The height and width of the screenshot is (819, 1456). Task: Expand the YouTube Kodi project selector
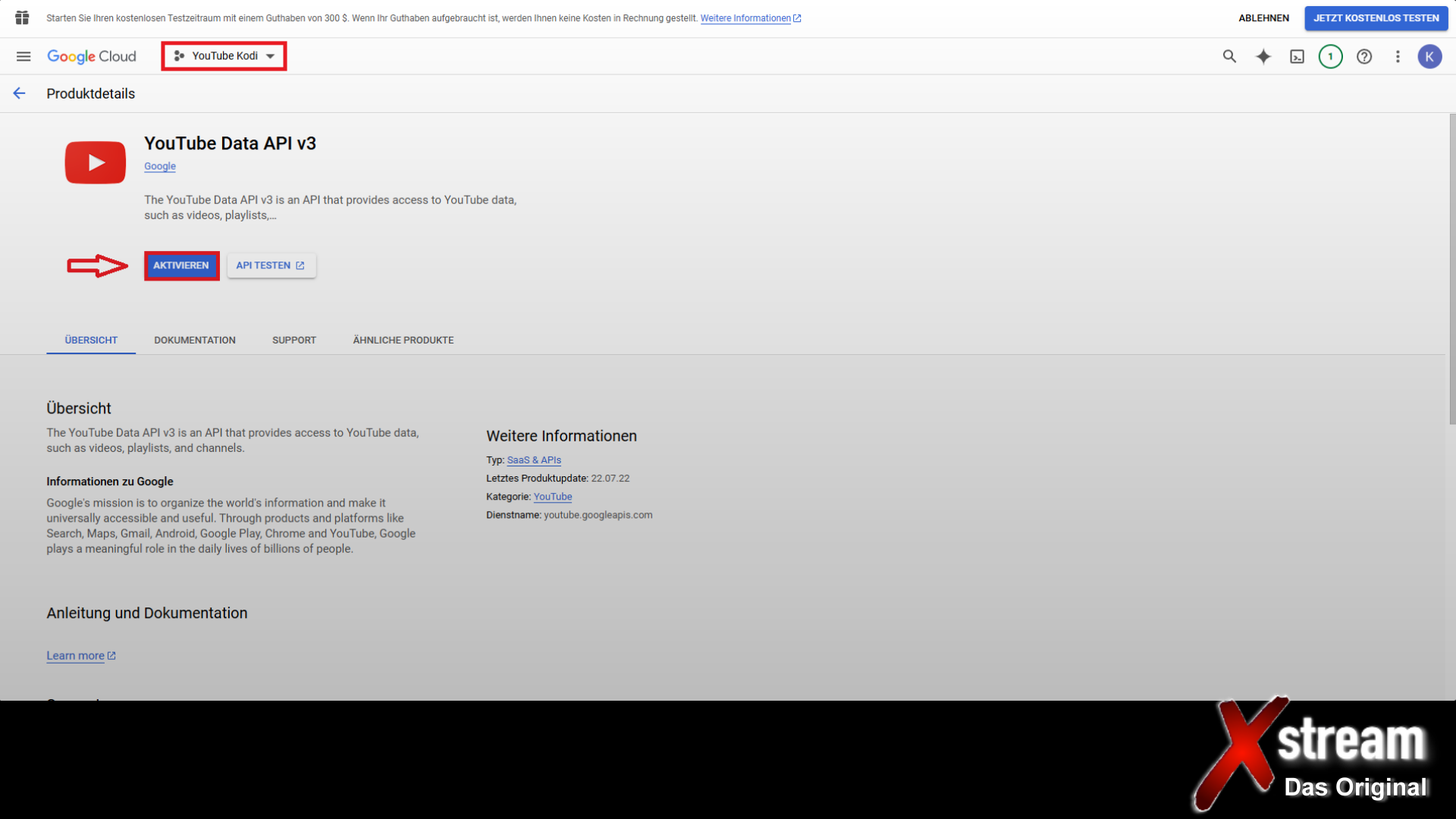pyautogui.click(x=224, y=56)
